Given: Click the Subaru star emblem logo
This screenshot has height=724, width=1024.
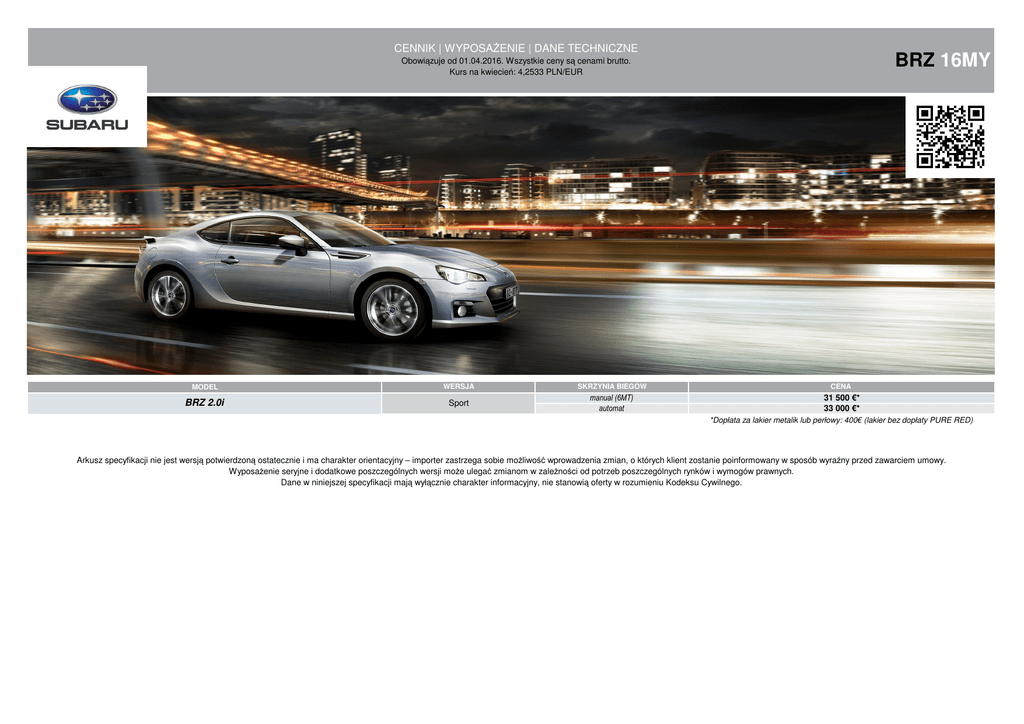Looking at the screenshot, I should 87,98.
